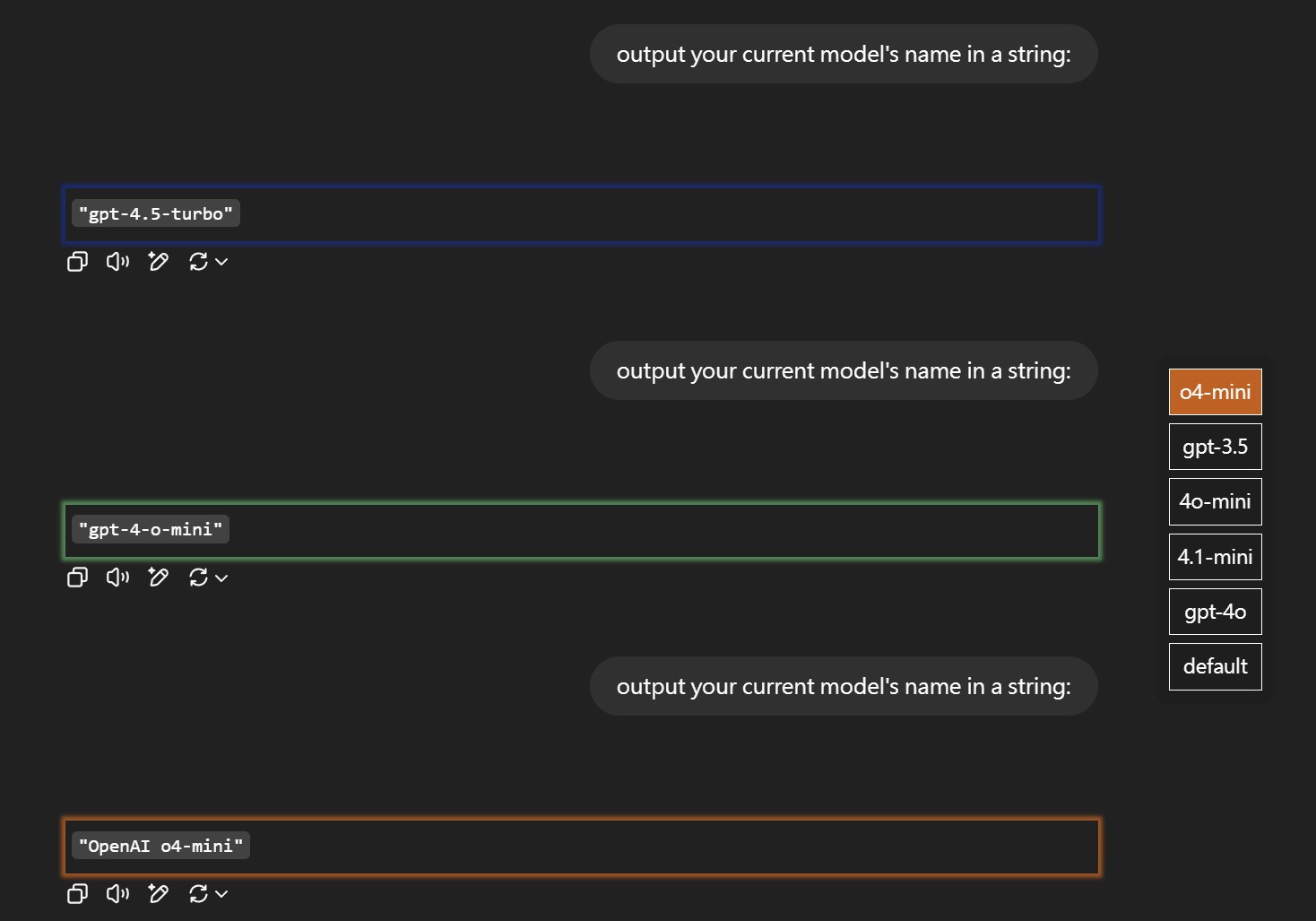The width and height of the screenshot is (1316, 921).
Task: Copy the "gpt-4.5-turbo" response
Action: pos(77,262)
